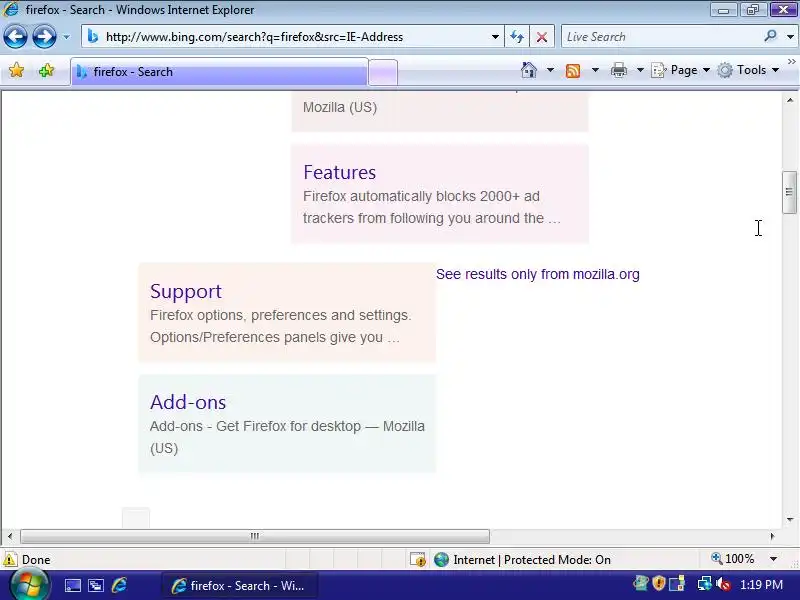Stop loading with the red X button

tap(542, 37)
